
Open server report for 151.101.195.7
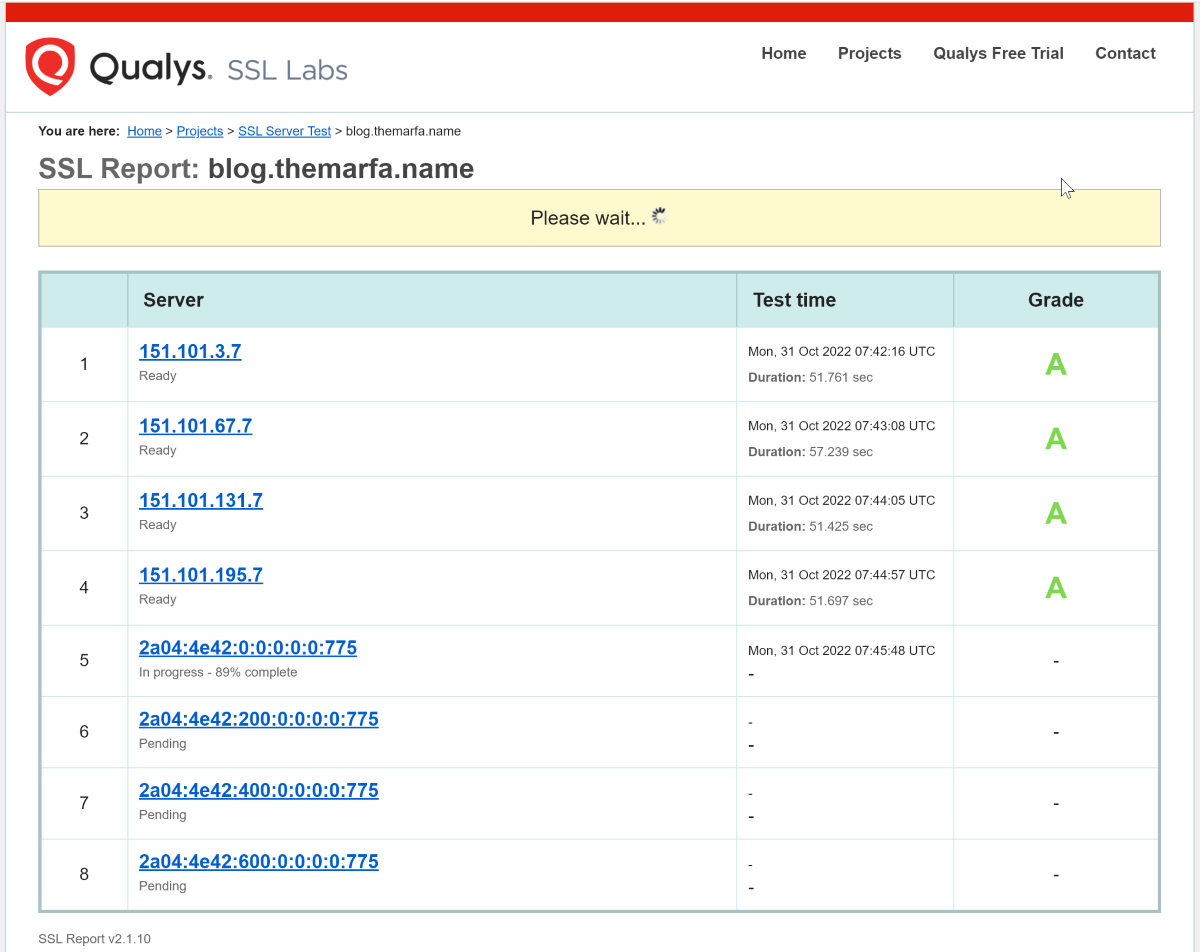201,575
